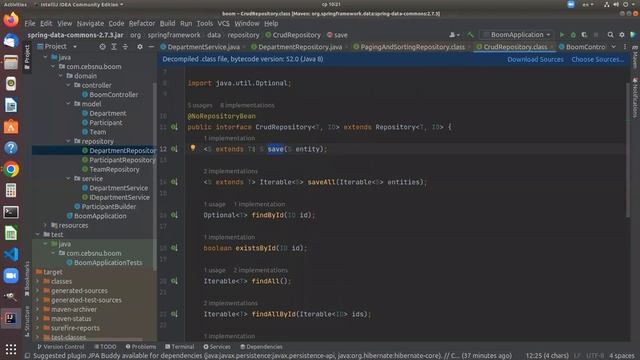
Task: Toggle the Terminal tool window
Action: [180, 347]
